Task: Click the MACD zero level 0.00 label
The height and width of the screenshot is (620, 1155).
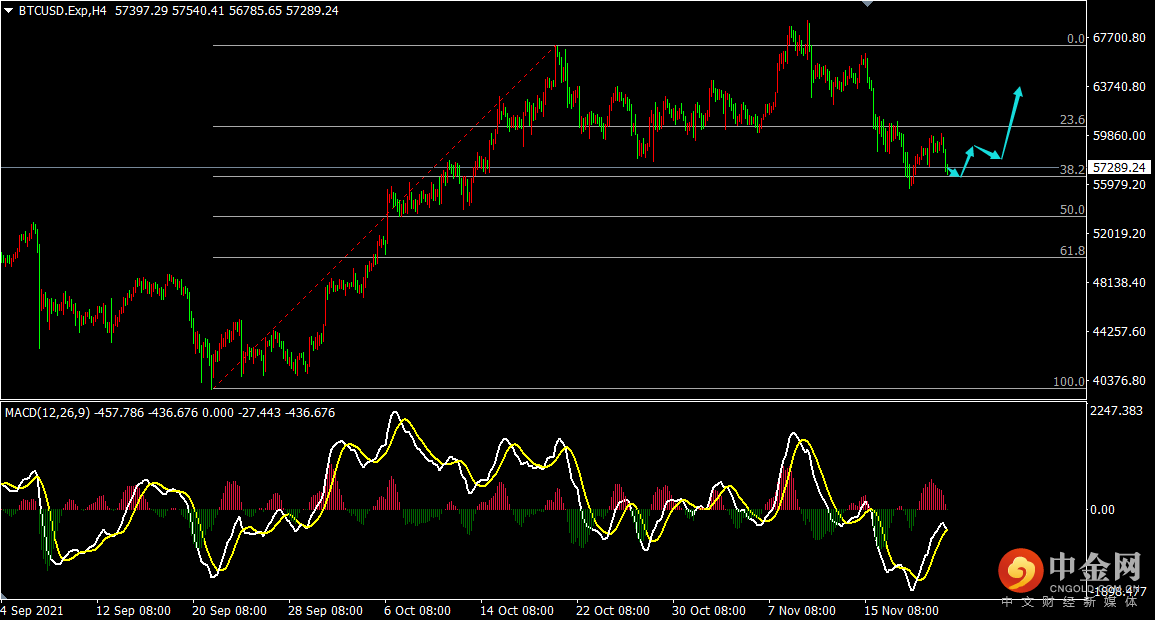Action: tap(1102, 510)
